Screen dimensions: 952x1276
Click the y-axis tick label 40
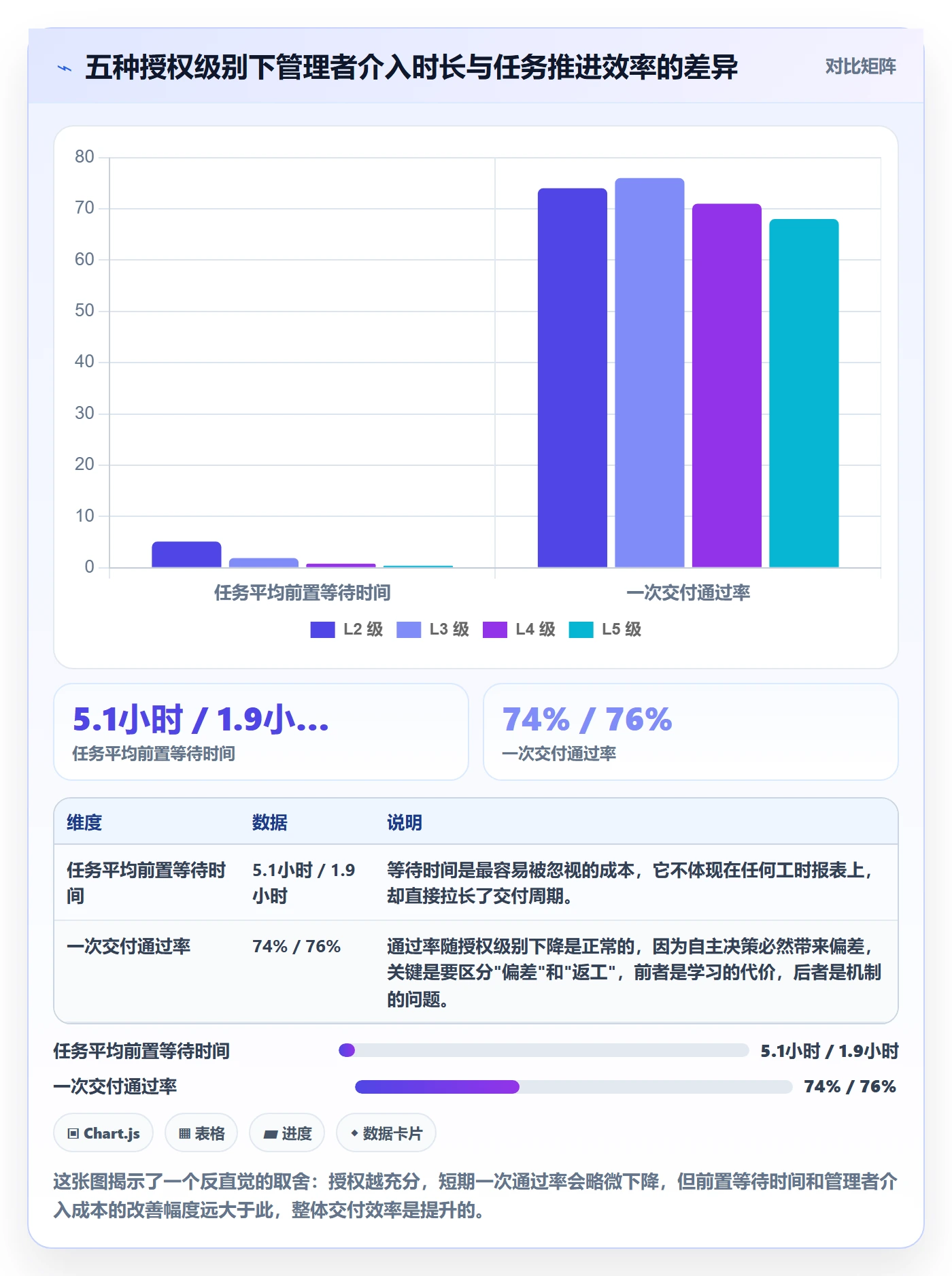point(84,362)
